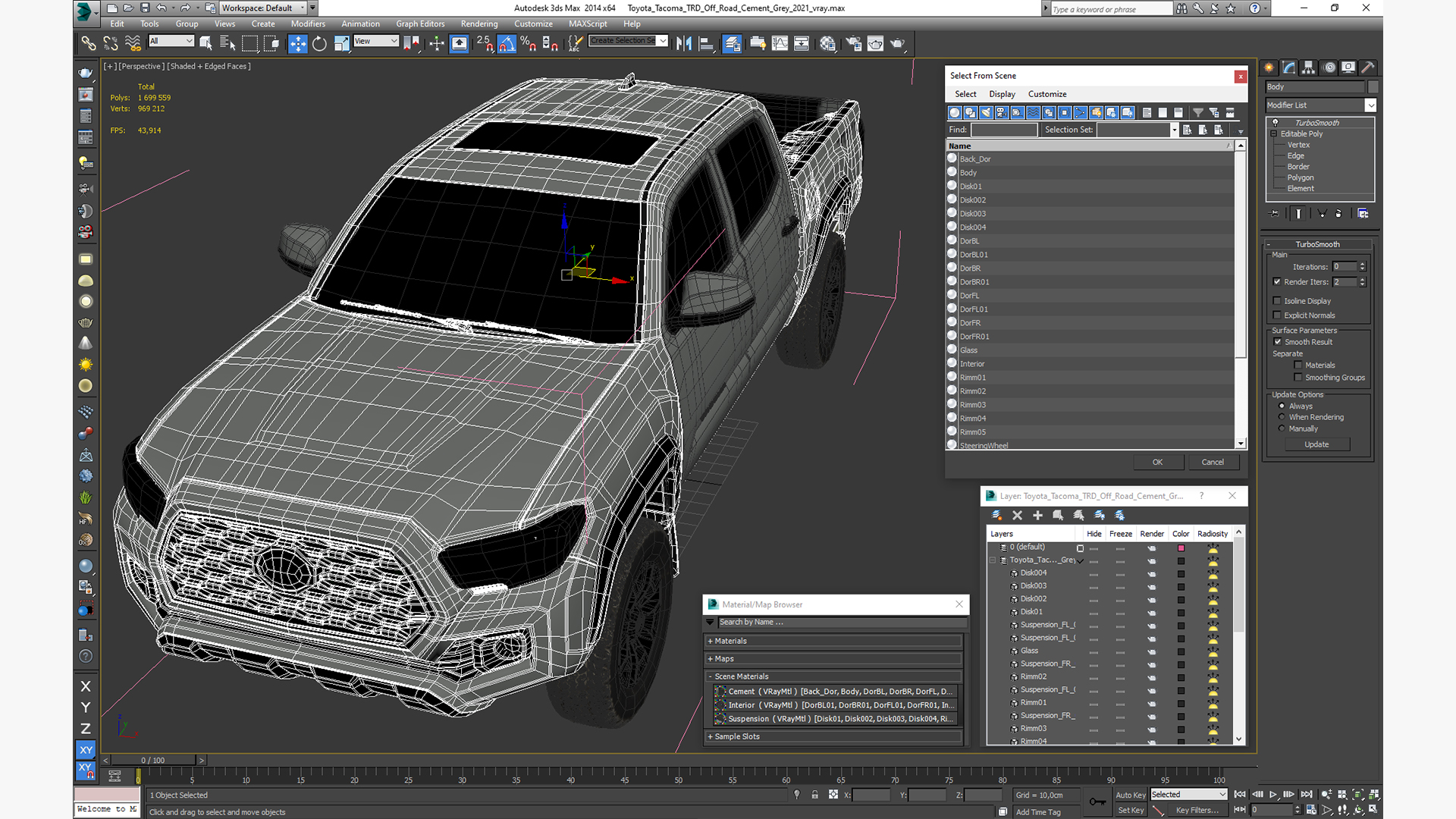The width and height of the screenshot is (1456, 819).
Task: Uncheck the Smooth Result checkbox
Action: pyautogui.click(x=1278, y=342)
